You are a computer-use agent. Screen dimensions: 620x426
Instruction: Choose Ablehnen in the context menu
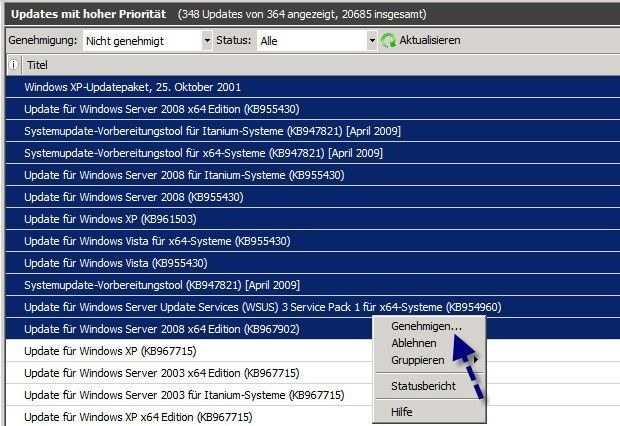[414, 343]
